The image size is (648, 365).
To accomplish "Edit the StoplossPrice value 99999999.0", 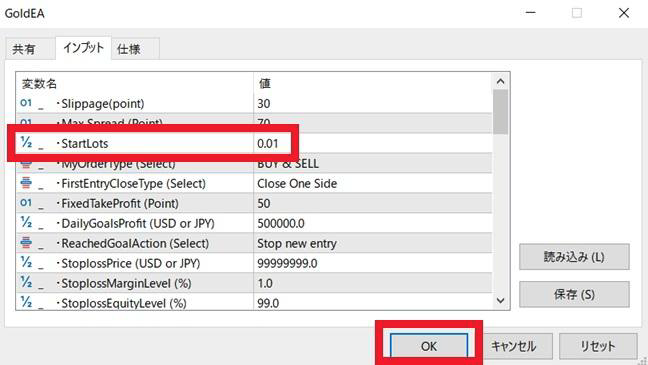I will 287,263.
